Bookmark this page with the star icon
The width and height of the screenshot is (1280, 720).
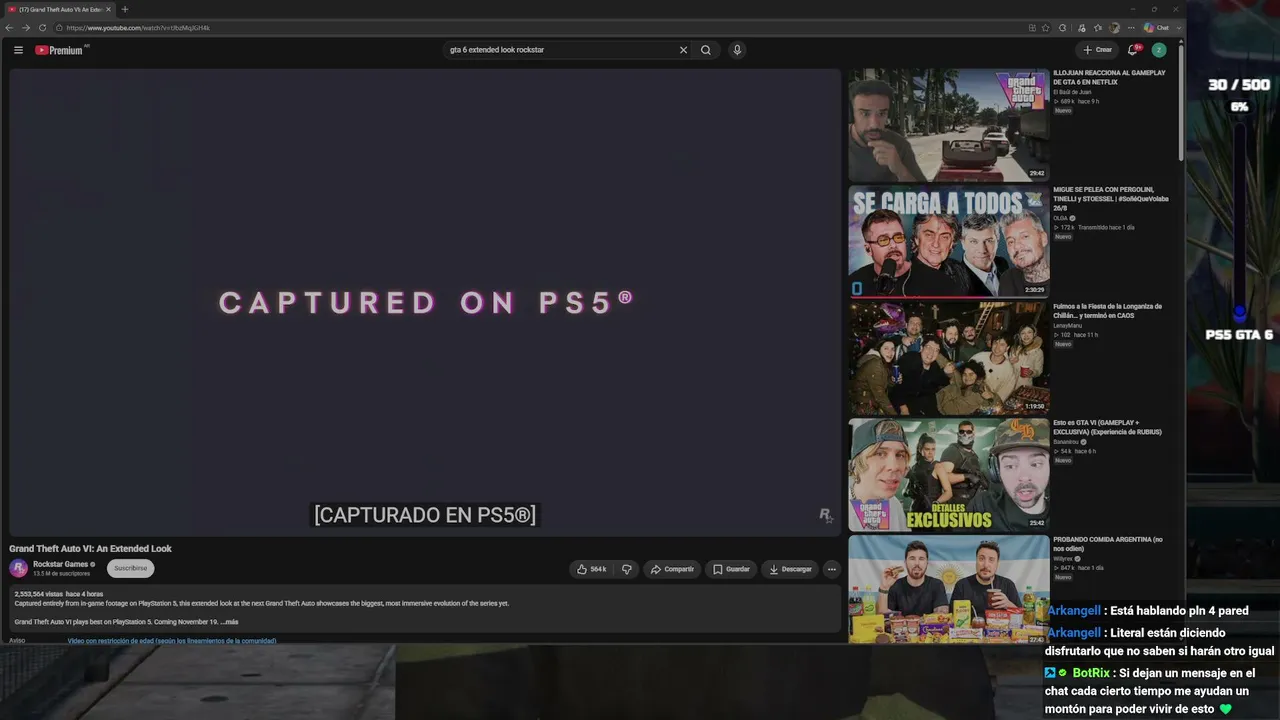(x=1046, y=28)
